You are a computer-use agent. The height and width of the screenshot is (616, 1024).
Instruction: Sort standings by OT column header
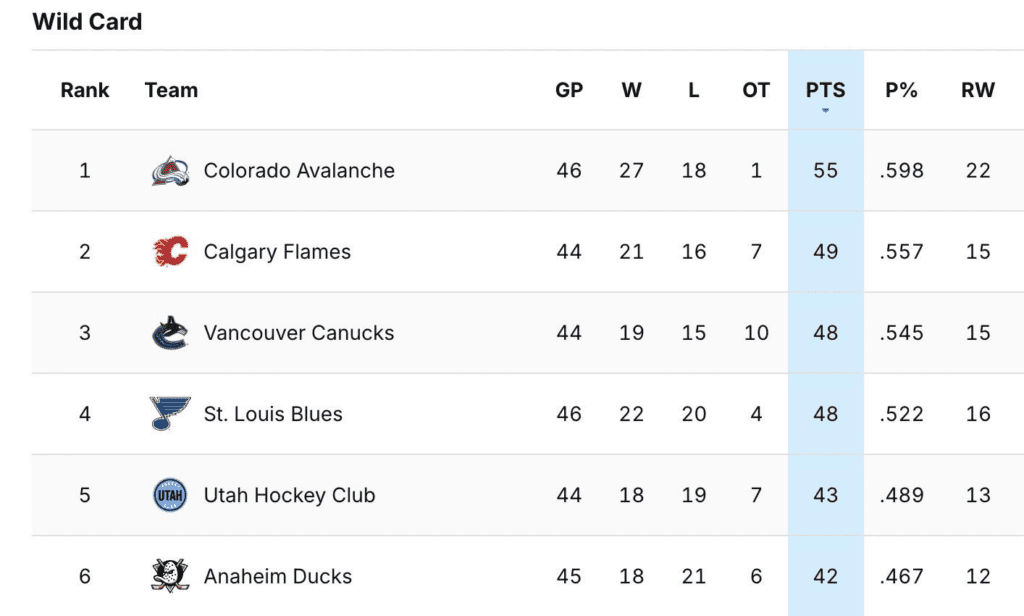pyautogui.click(x=756, y=90)
